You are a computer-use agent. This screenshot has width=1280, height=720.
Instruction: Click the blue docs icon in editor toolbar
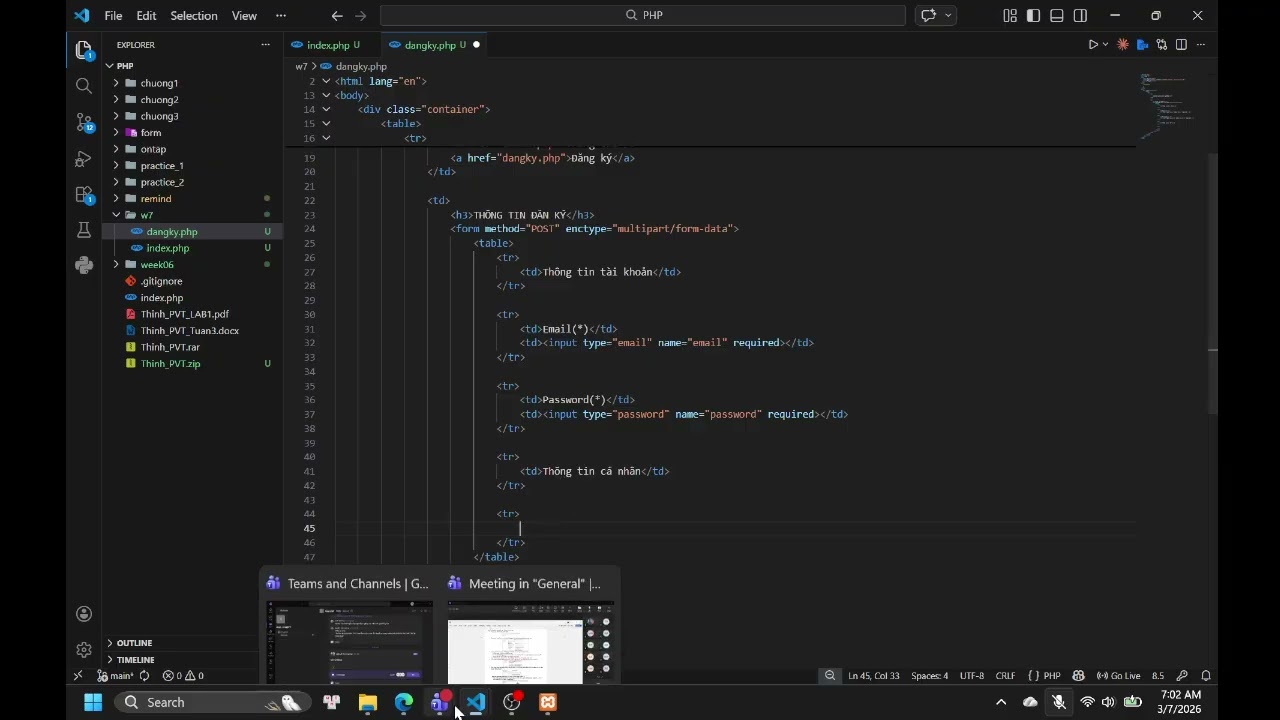[x=1142, y=45]
